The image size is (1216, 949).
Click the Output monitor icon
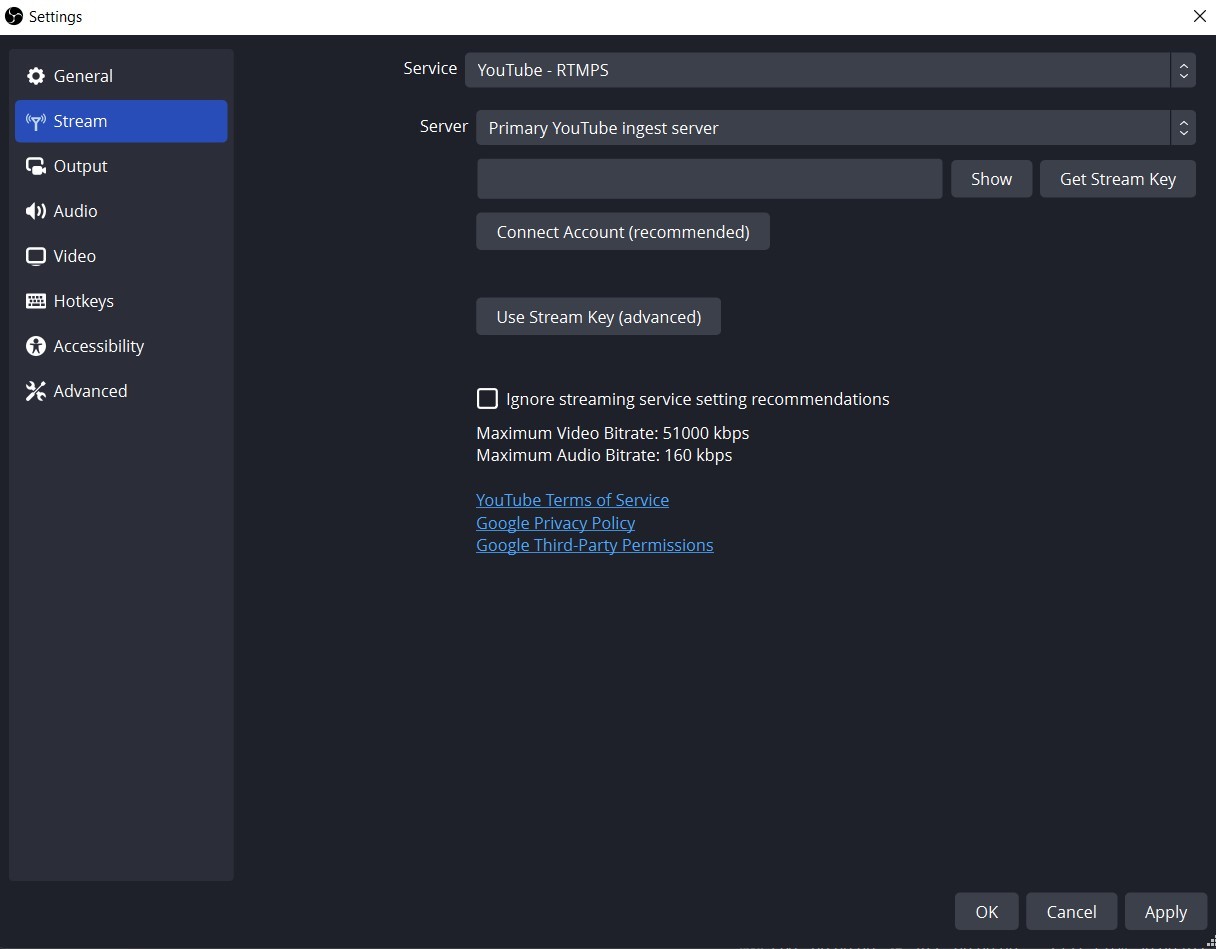click(36, 167)
